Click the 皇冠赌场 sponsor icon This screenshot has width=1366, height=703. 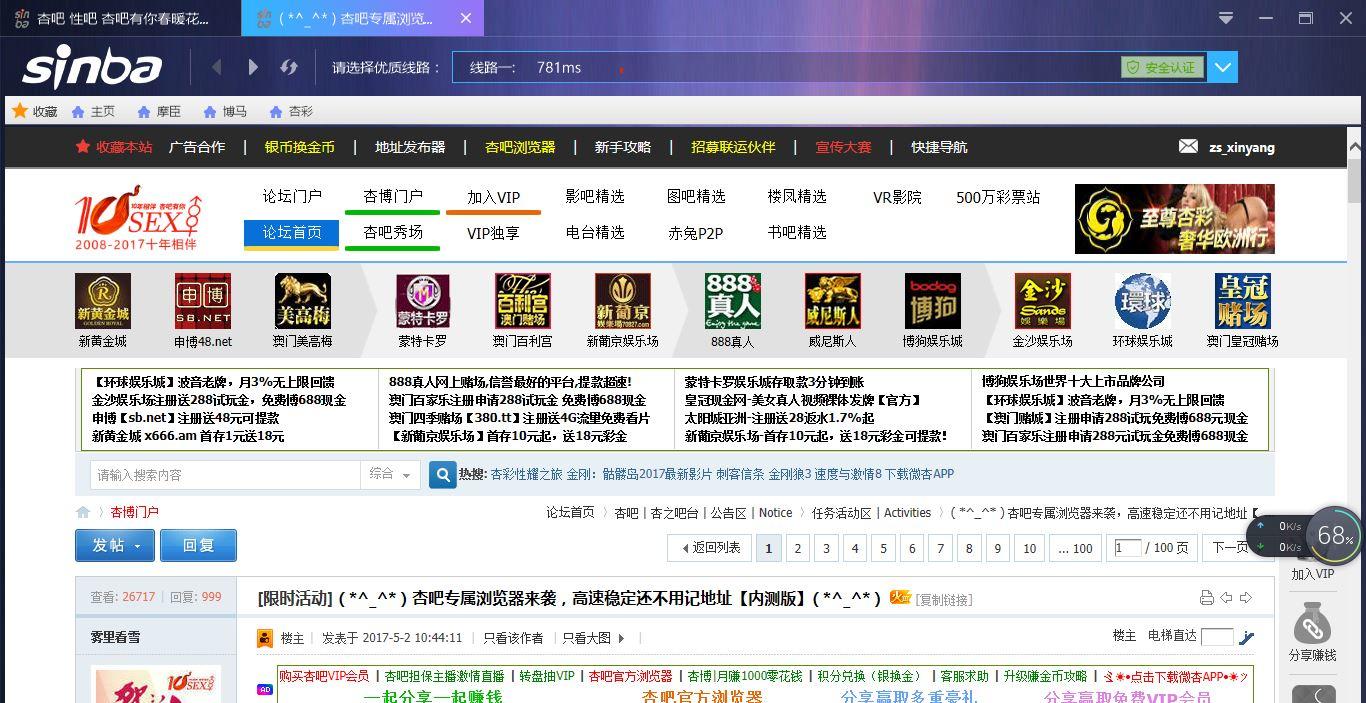click(1243, 301)
